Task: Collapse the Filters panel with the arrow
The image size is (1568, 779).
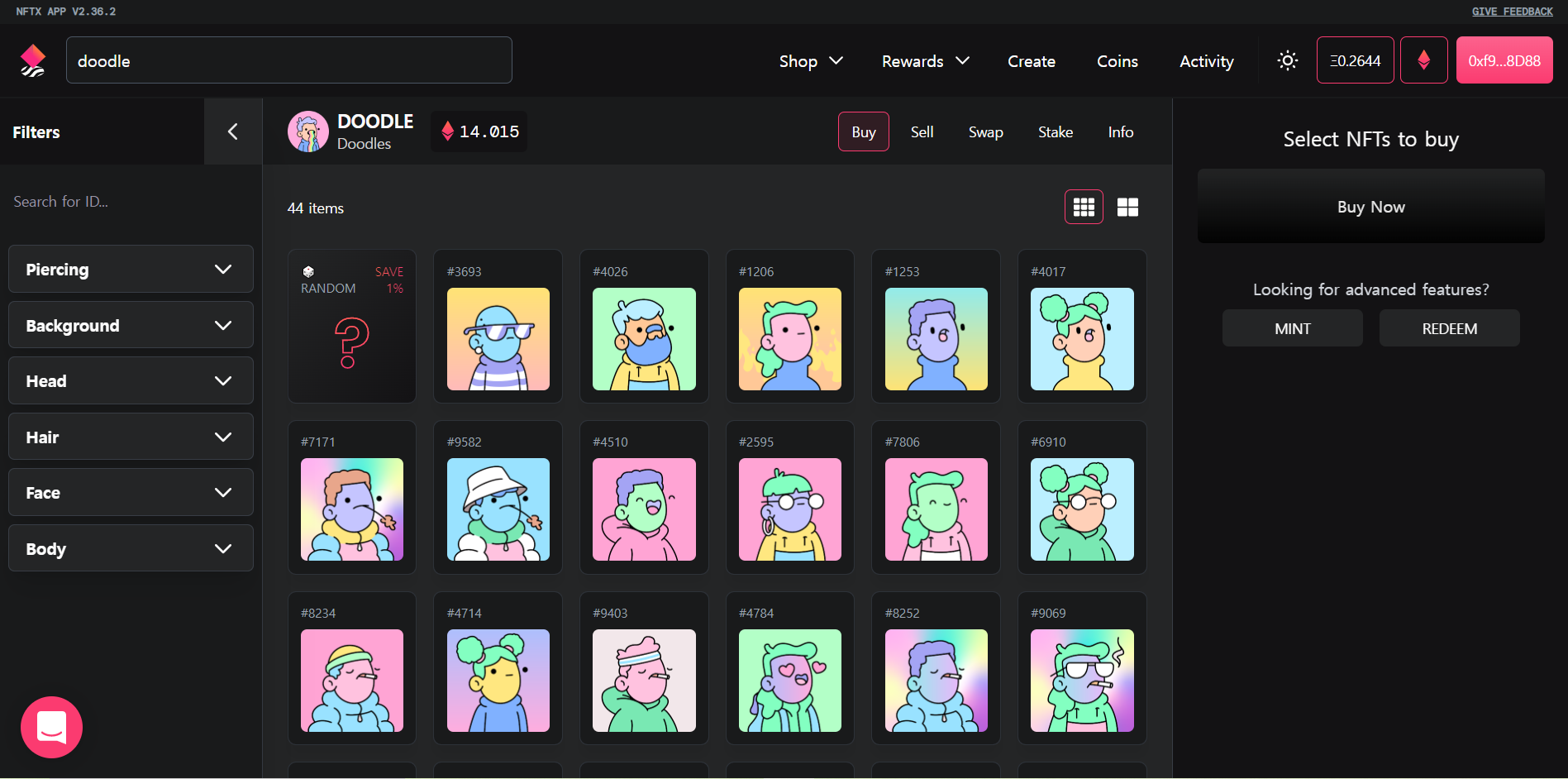Action: point(233,131)
